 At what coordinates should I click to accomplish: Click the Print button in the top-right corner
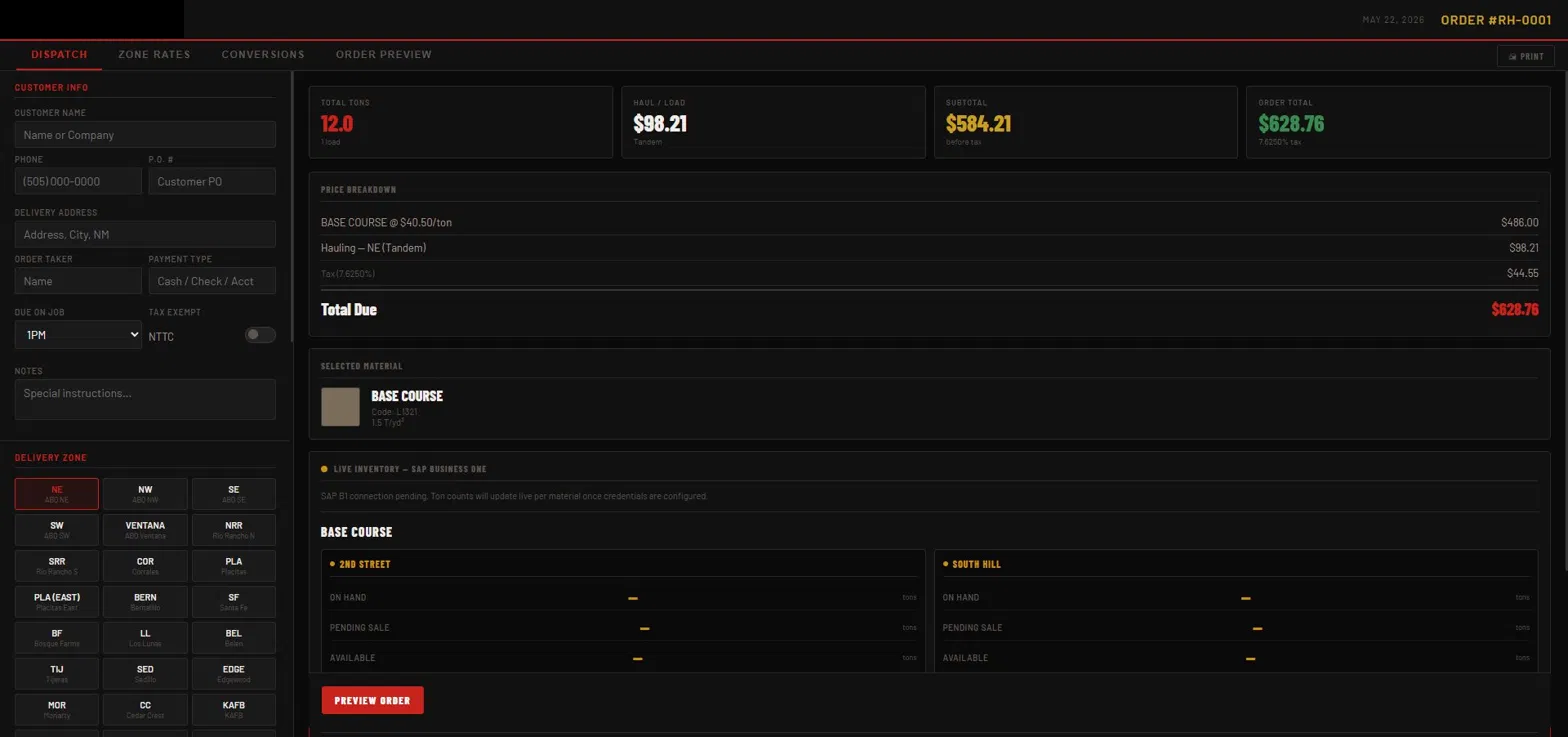click(x=1525, y=57)
